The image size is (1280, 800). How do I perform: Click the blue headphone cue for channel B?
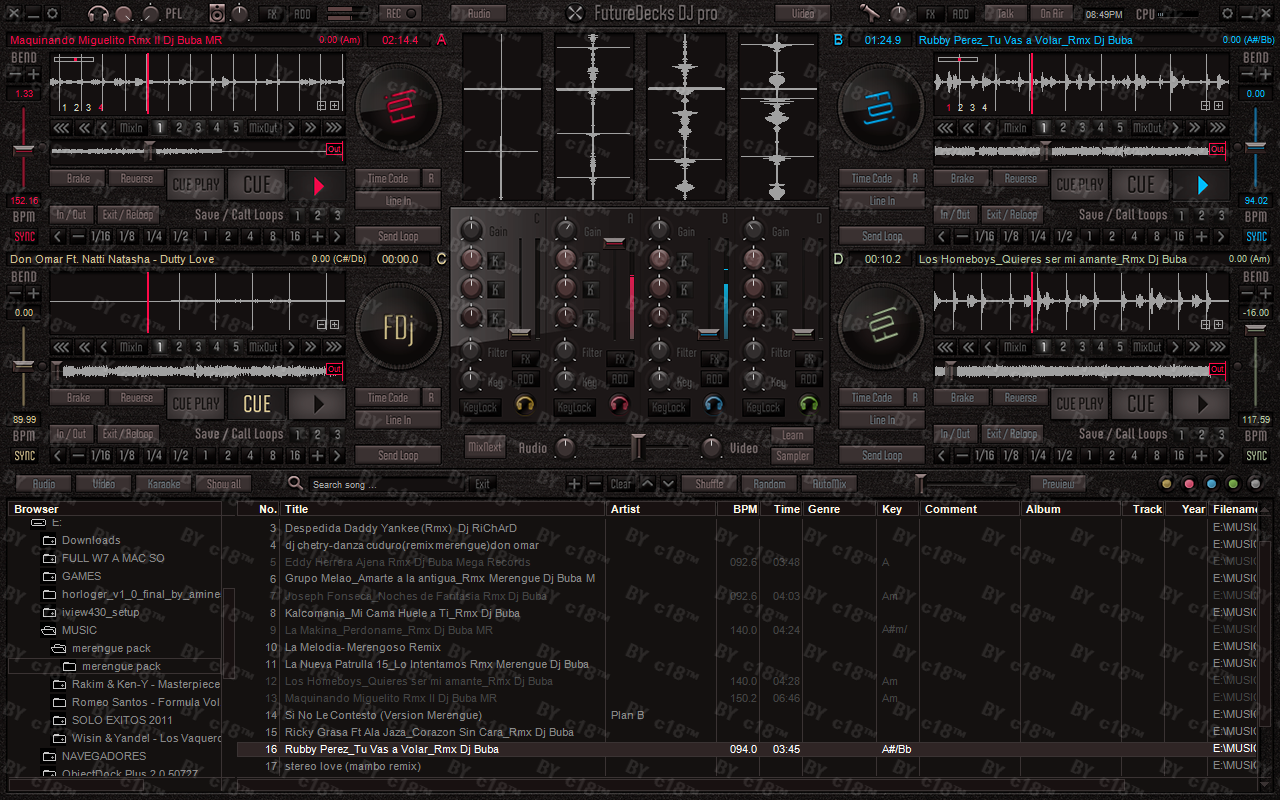(713, 405)
